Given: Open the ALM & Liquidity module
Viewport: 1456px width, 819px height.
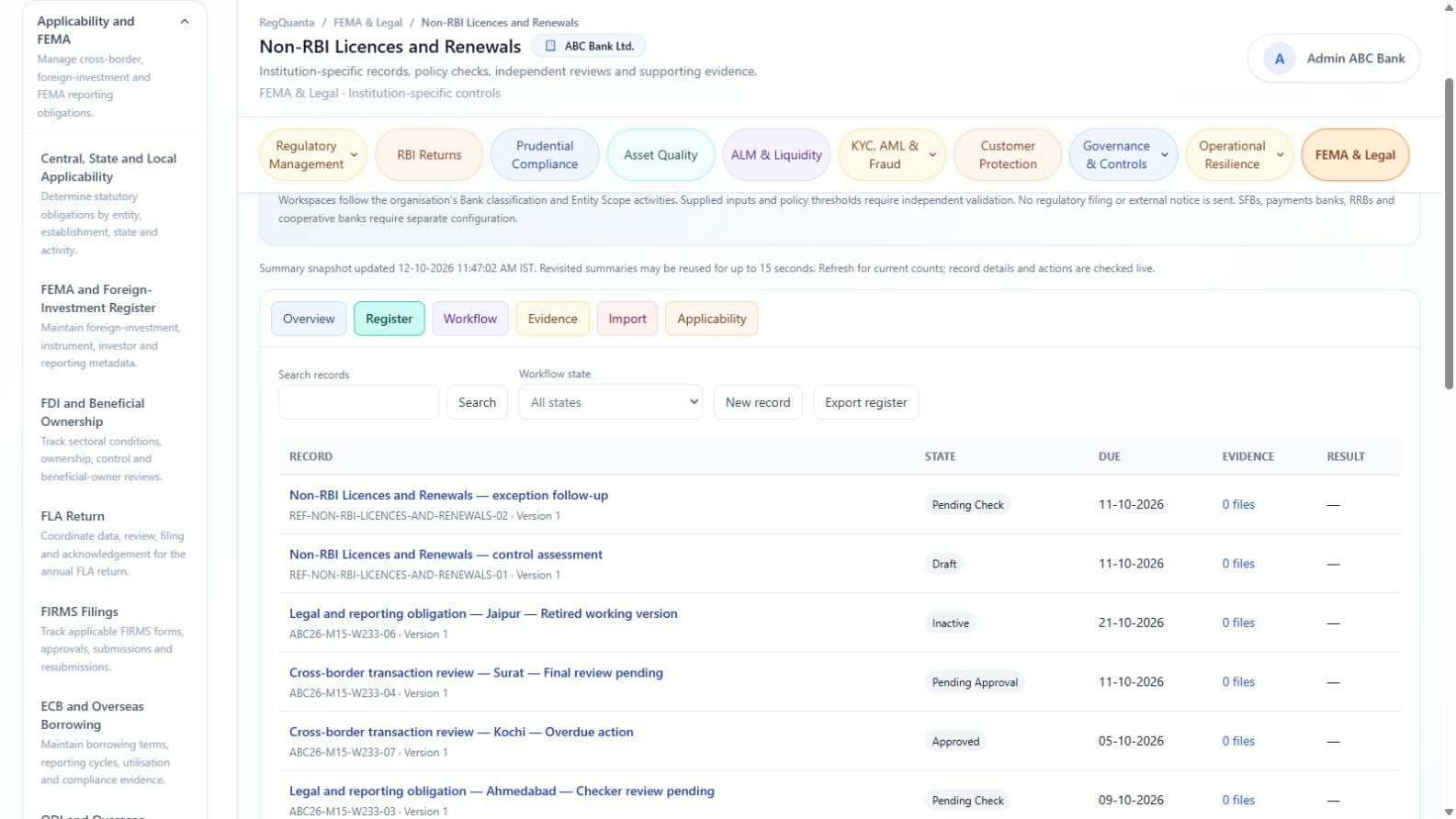Looking at the screenshot, I should click(x=776, y=155).
